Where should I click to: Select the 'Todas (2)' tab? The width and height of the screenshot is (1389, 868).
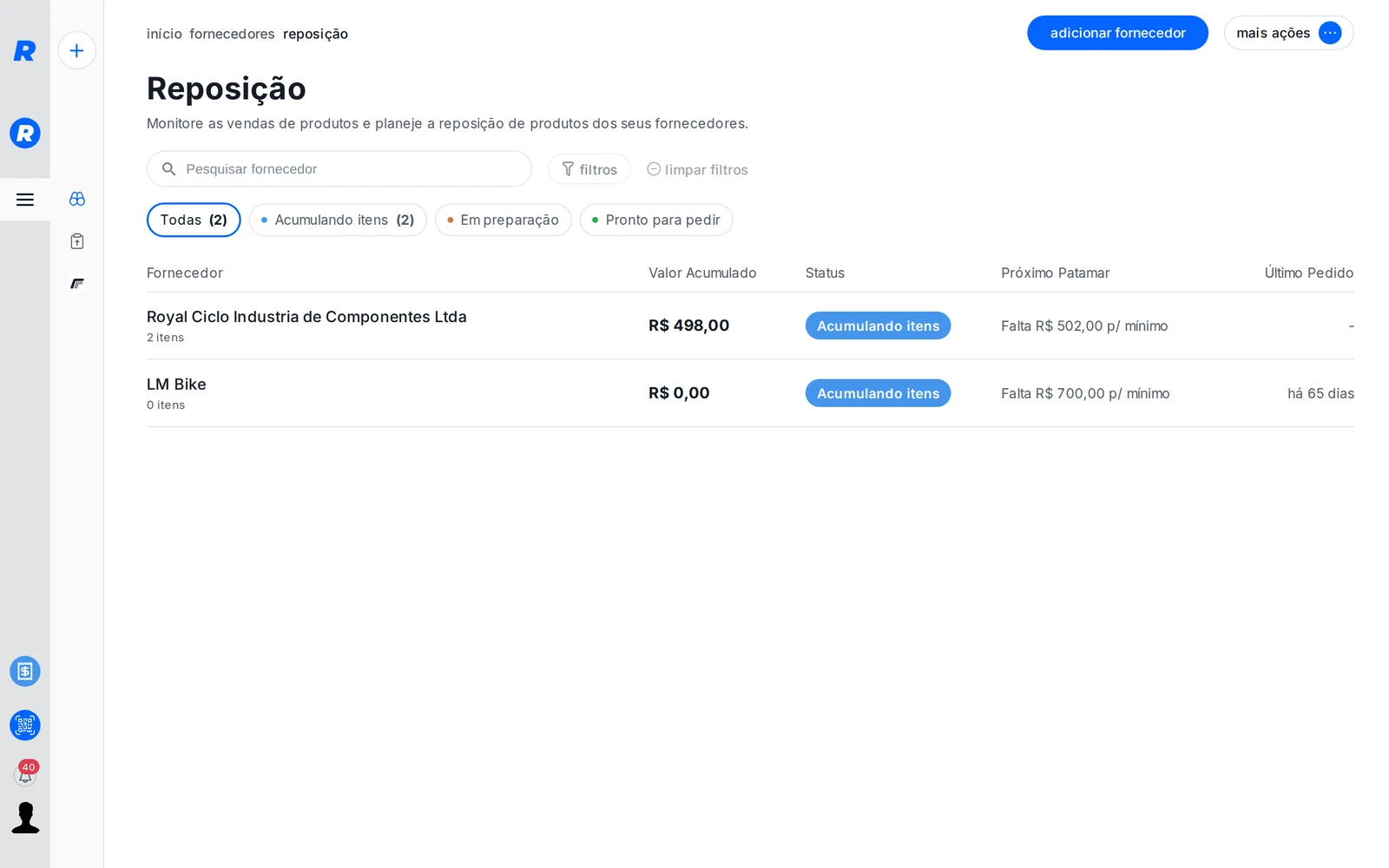click(194, 220)
